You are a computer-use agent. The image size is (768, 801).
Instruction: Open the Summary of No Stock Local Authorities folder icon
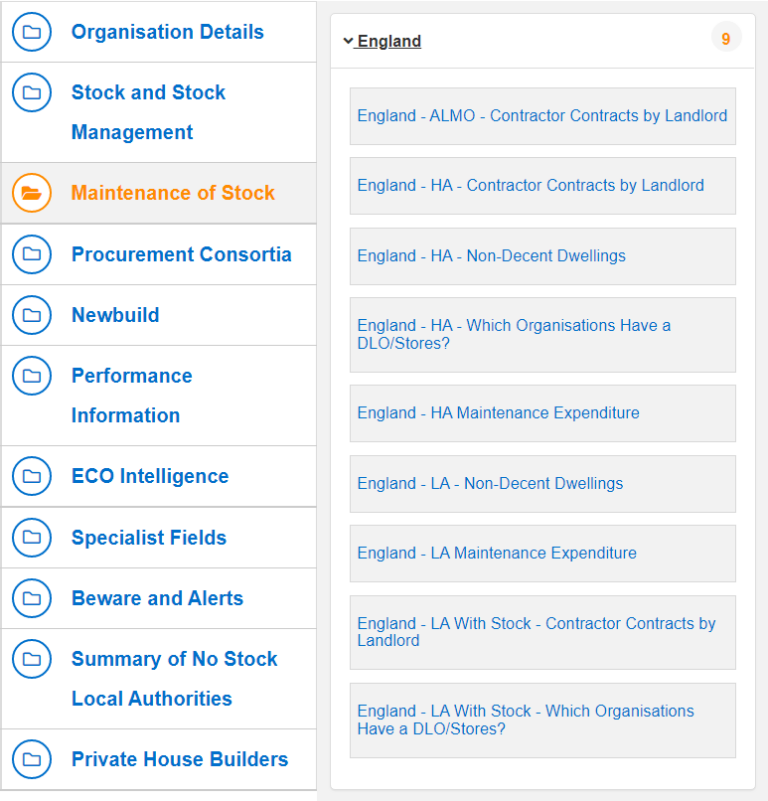click(x=32, y=659)
